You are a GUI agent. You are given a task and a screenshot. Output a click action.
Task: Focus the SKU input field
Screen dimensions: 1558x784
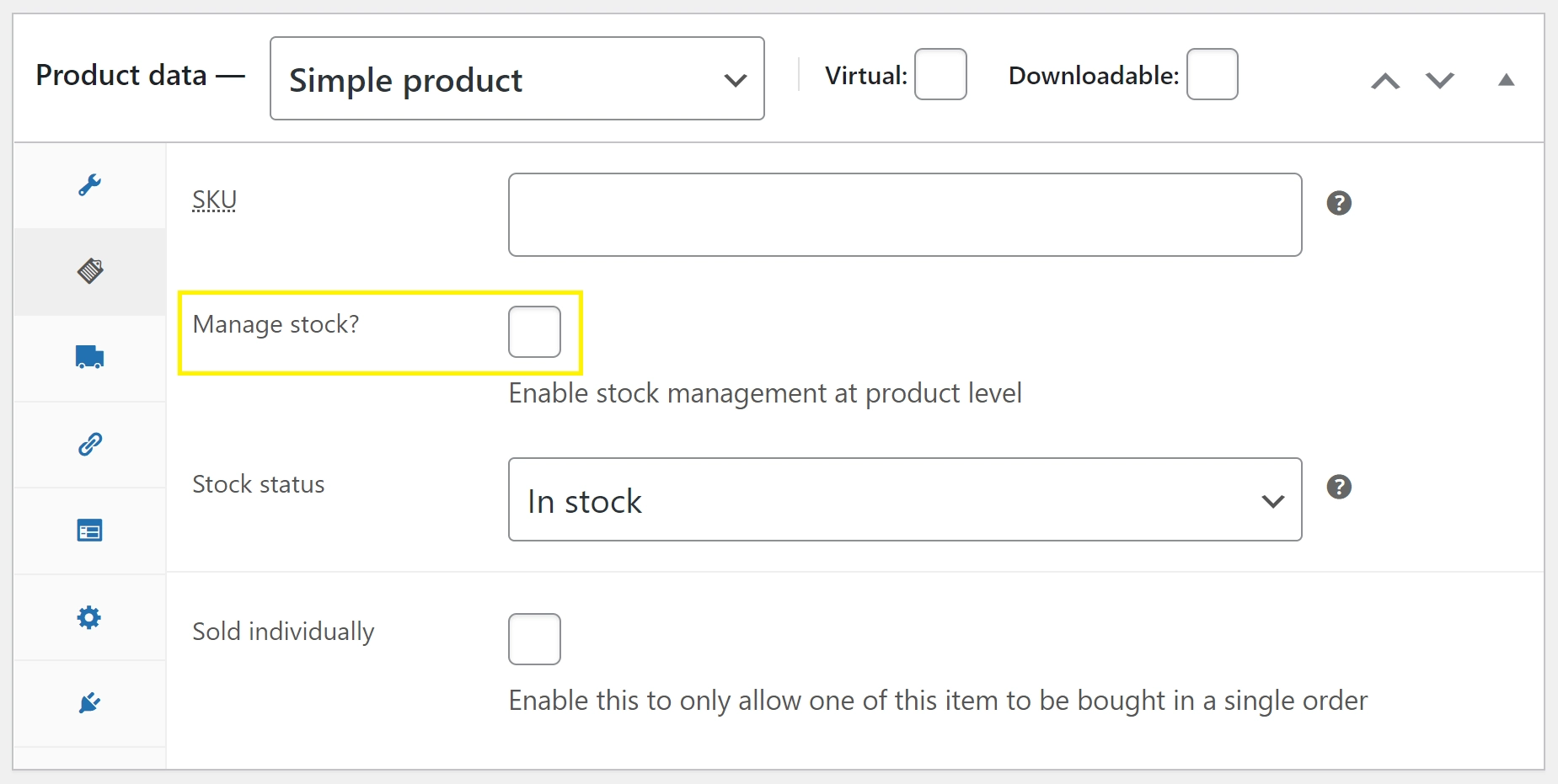905,215
